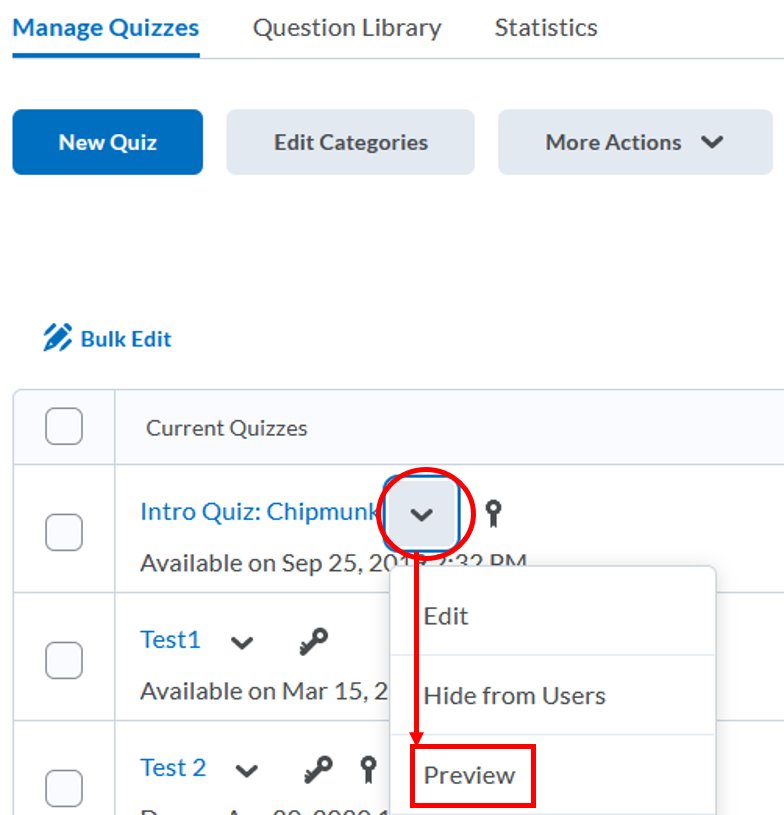The height and width of the screenshot is (815, 784).
Task: Open the Test 2 actions chevron
Action: (247, 770)
